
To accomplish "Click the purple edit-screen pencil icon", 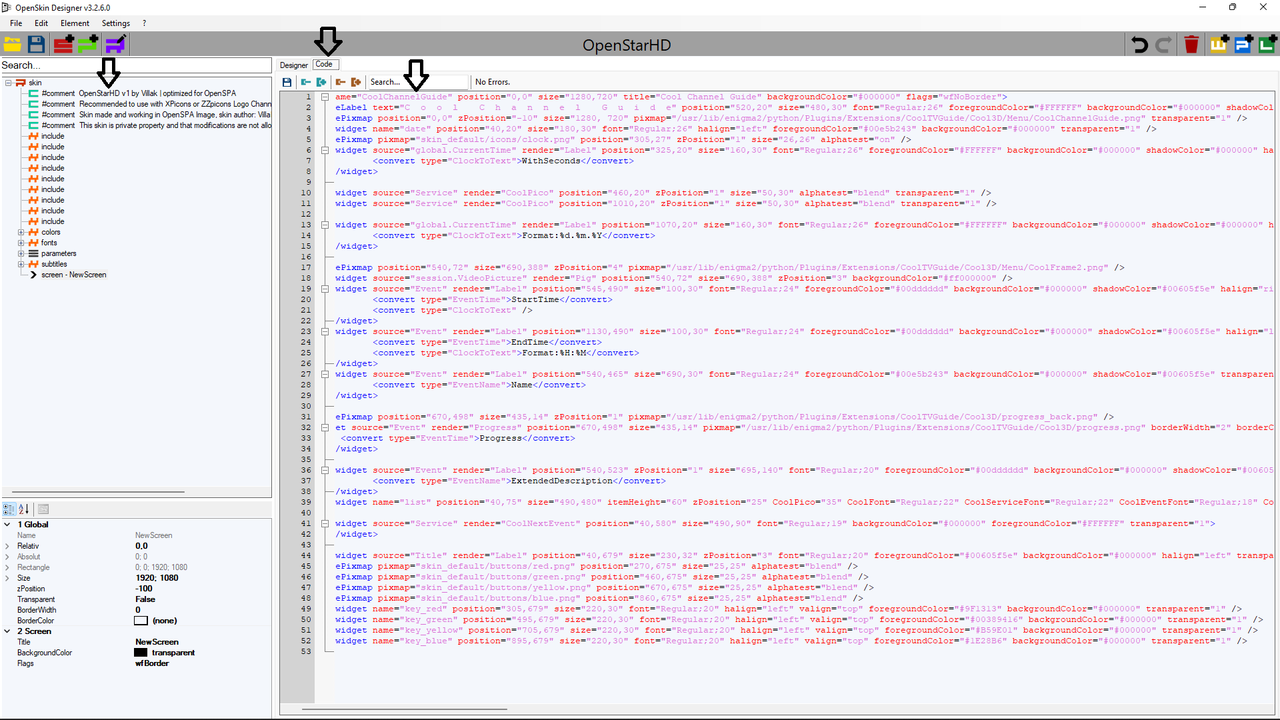I will pyautogui.click(x=116, y=44).
